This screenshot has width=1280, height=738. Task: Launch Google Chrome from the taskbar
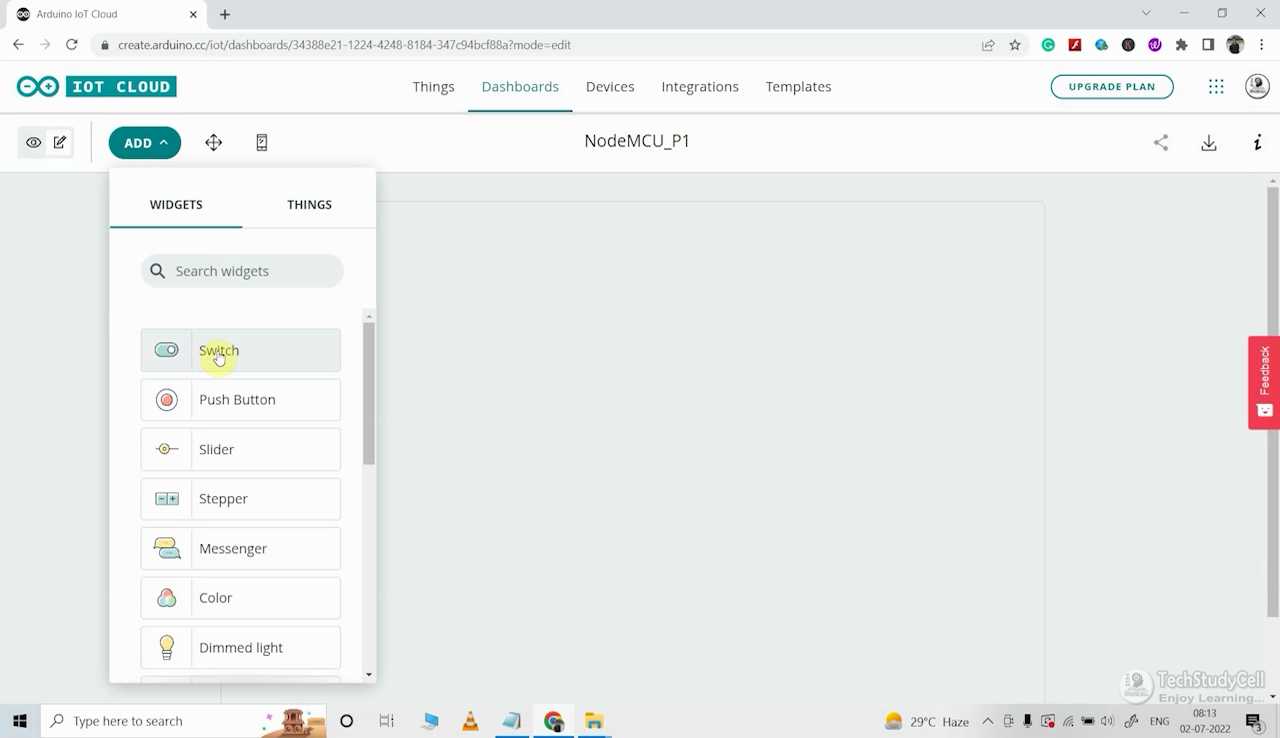(553, 720)
